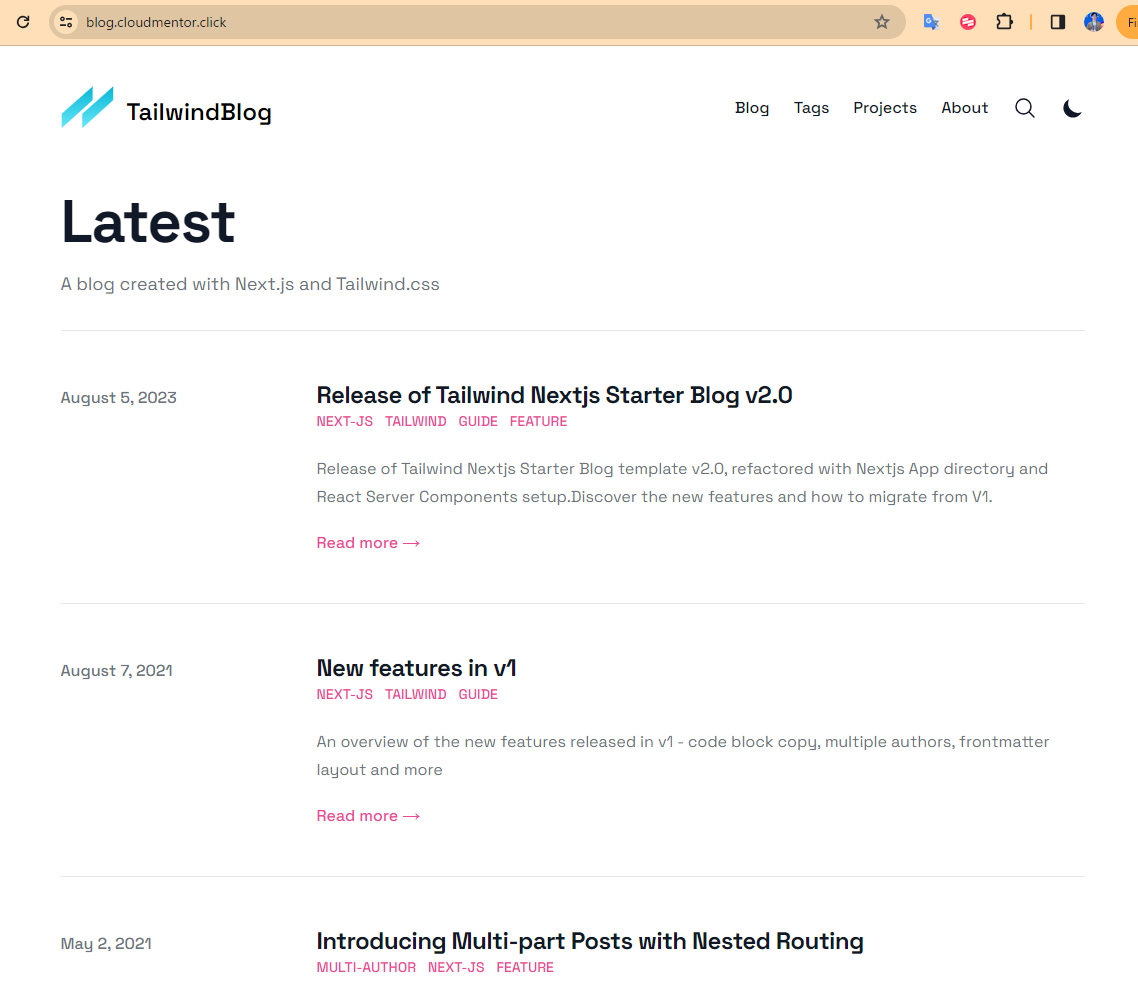This screenshot has height=989, width=1138.
Task: Open Introducing Multi-part Posts with Nested Routing
Action: click(x=589, y=941)
